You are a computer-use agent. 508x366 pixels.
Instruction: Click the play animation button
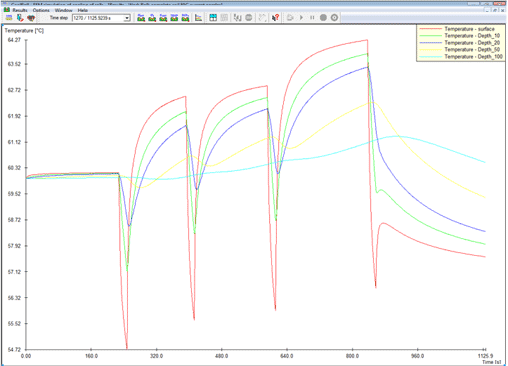pos(301,18)
